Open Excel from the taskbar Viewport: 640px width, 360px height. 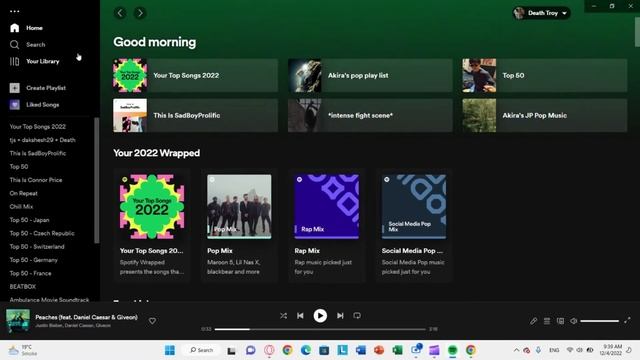tap(397, 350)
